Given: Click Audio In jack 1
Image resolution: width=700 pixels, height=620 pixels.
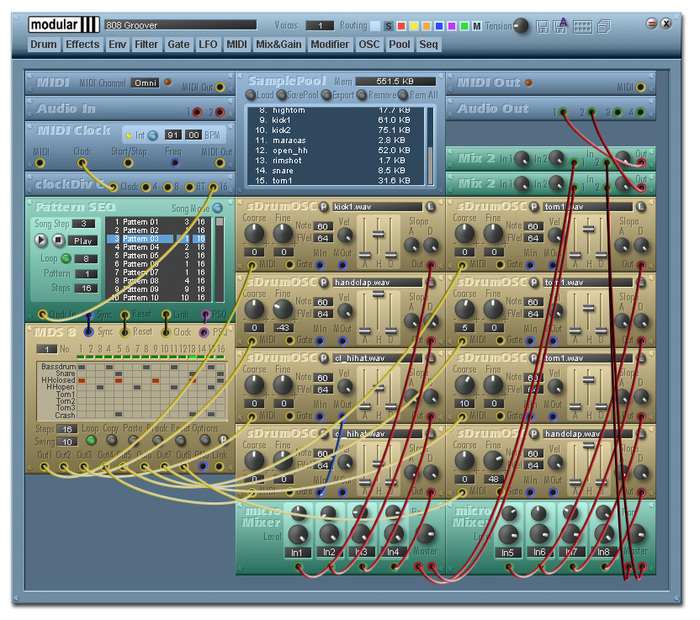Looking at the screenshot, I should (x=197, y=112).
